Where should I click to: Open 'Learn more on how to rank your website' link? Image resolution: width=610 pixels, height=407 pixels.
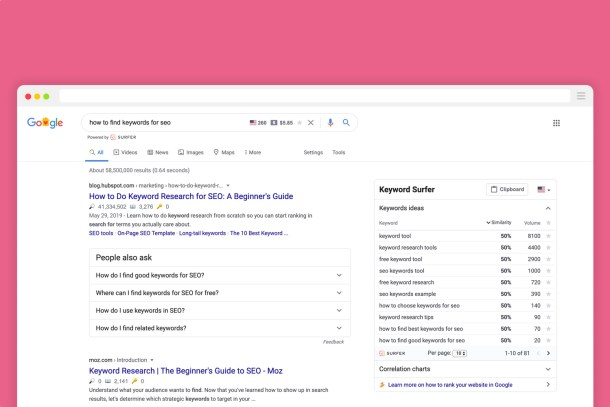[450, 385]
